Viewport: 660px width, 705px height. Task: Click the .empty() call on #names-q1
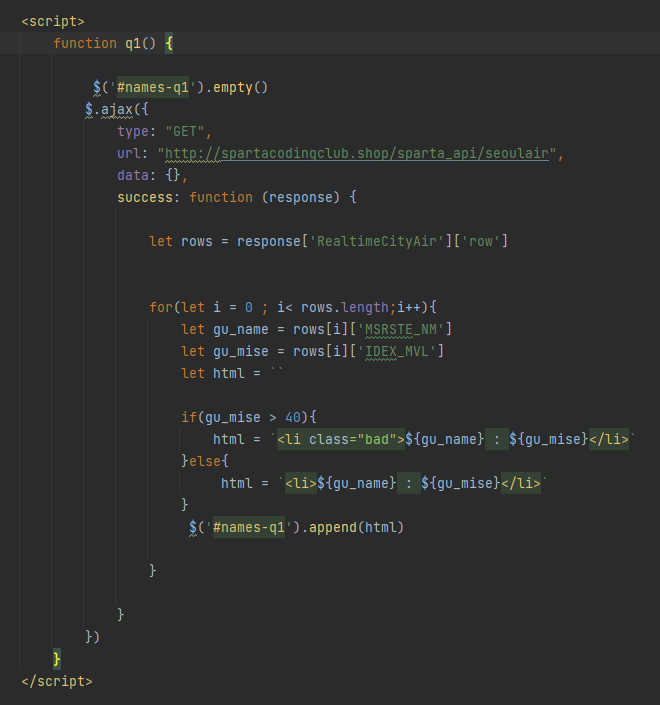(x=236, y=87)
